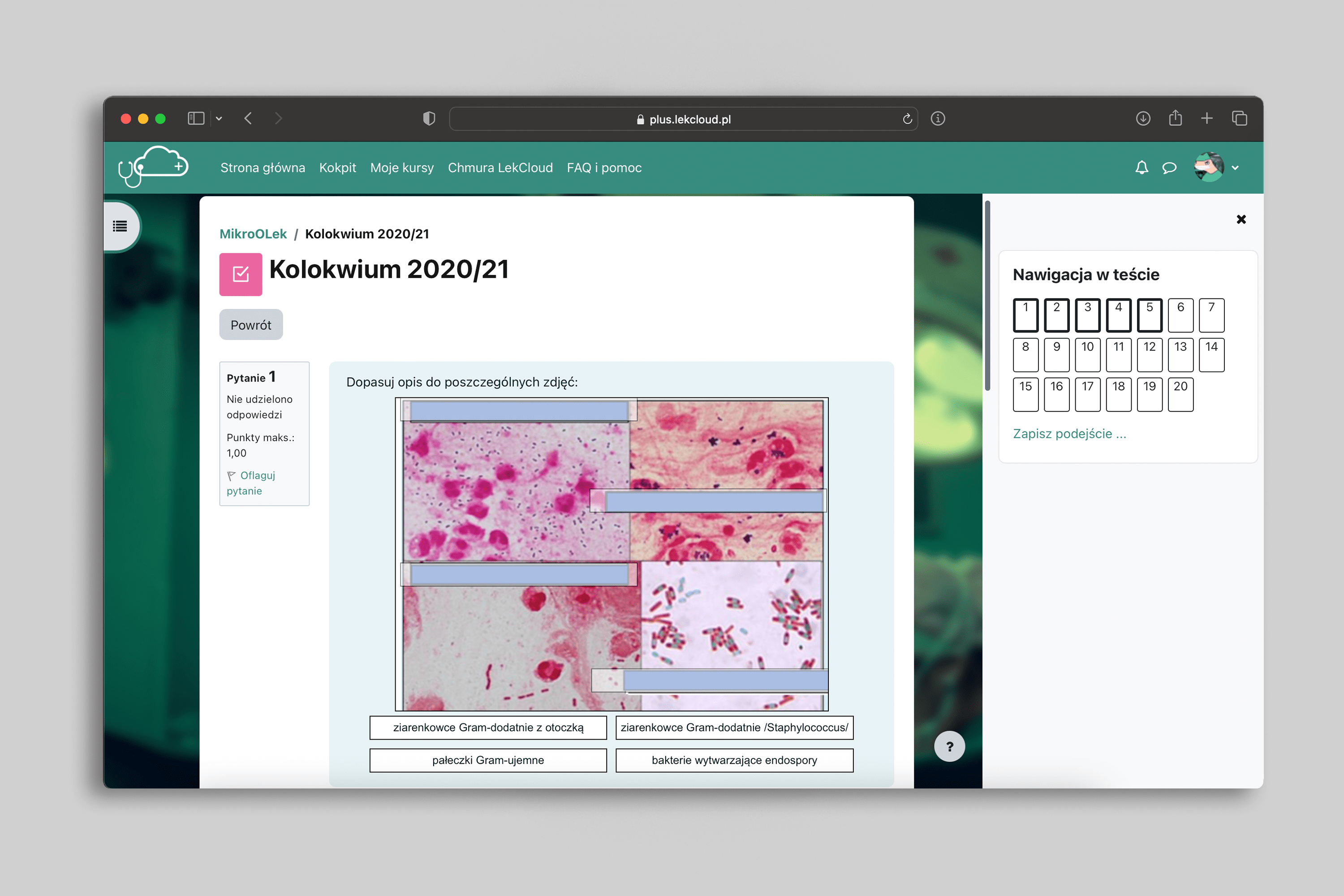Screen dimensions: 1344x896
Task: Open question 10 from navigation grid
Action: coord(1087,355)
